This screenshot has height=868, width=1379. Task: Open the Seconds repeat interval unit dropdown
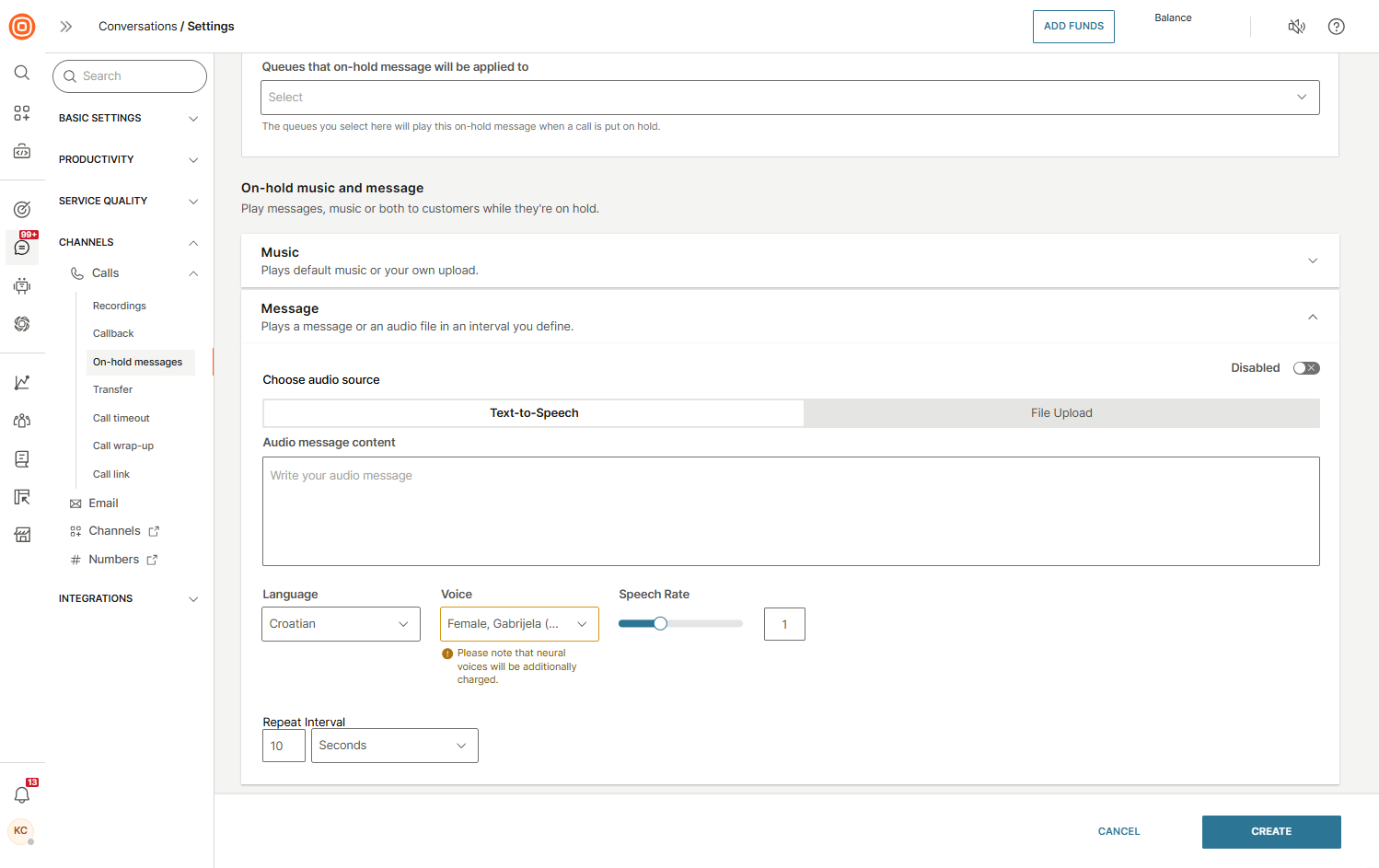[394, 746]
